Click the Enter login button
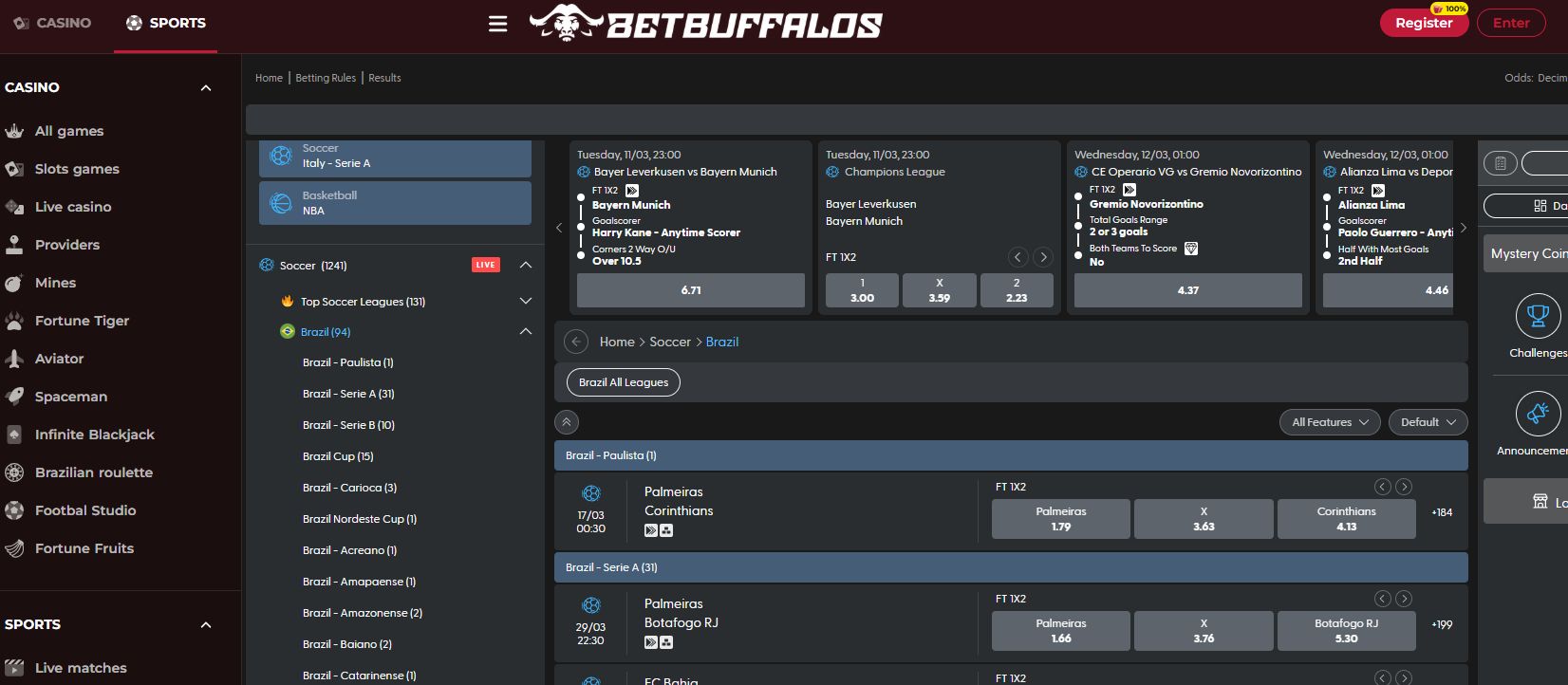The width and height of the screenshot is (1568, 685). [1511, 23]
